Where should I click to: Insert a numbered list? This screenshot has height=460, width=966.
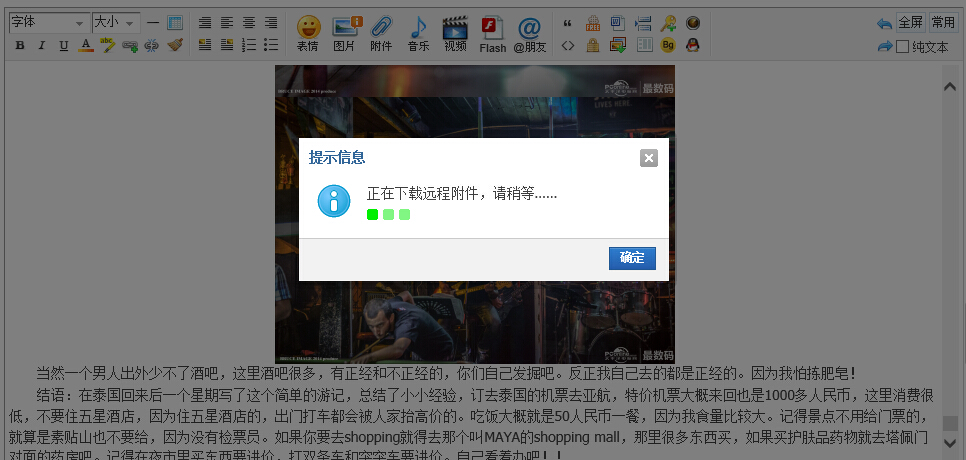[x=249, y=44]
